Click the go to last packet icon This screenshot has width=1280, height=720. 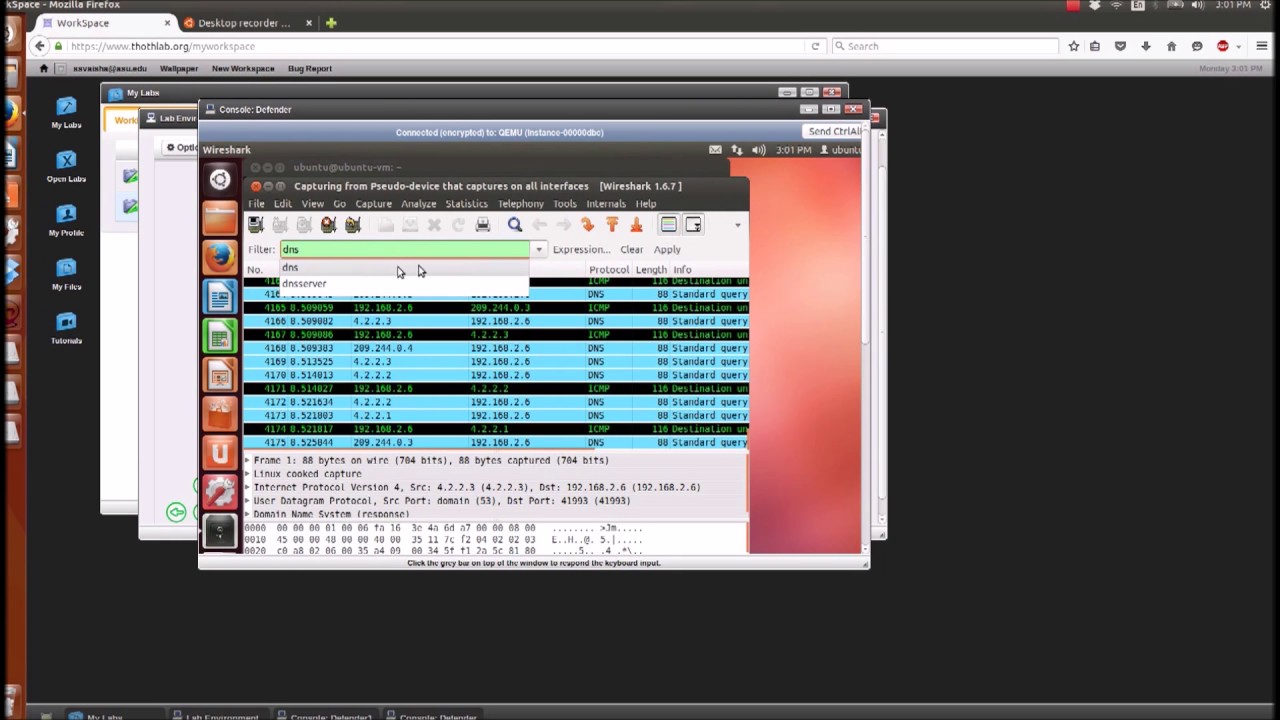pyautogui.click(x=636, y=225)
